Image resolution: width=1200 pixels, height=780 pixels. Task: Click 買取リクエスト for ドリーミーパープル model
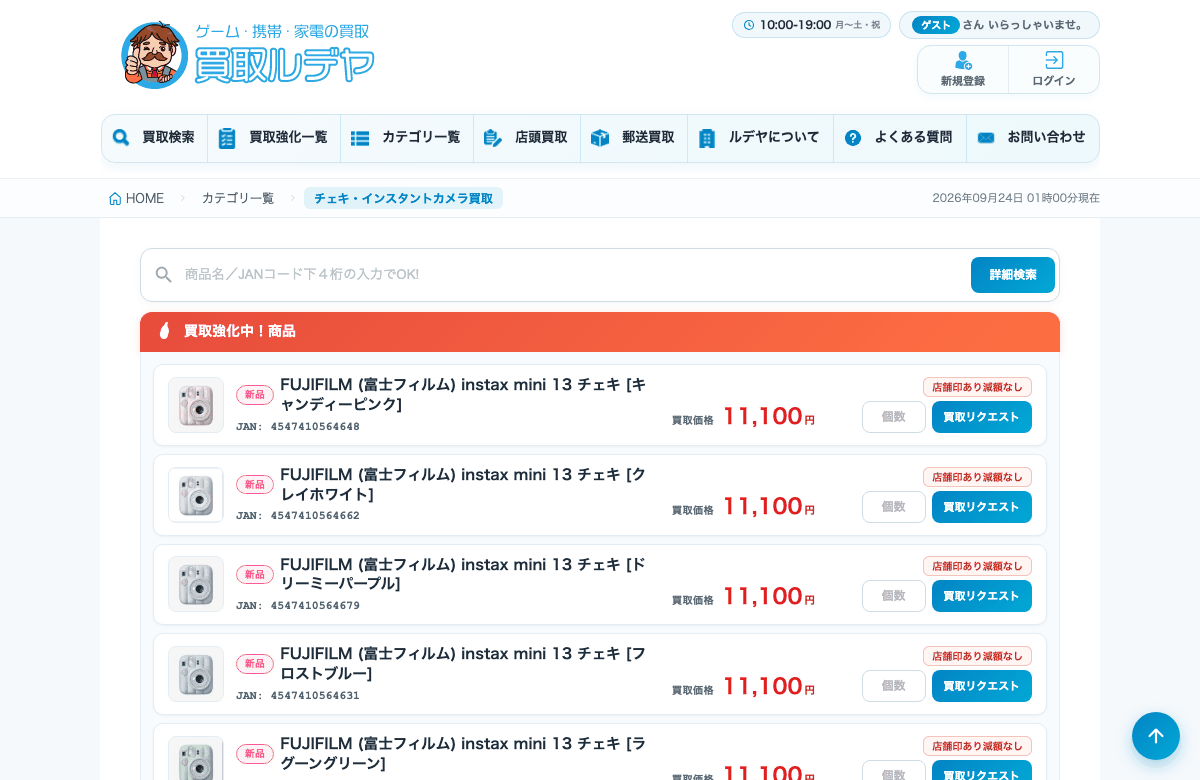982,596
